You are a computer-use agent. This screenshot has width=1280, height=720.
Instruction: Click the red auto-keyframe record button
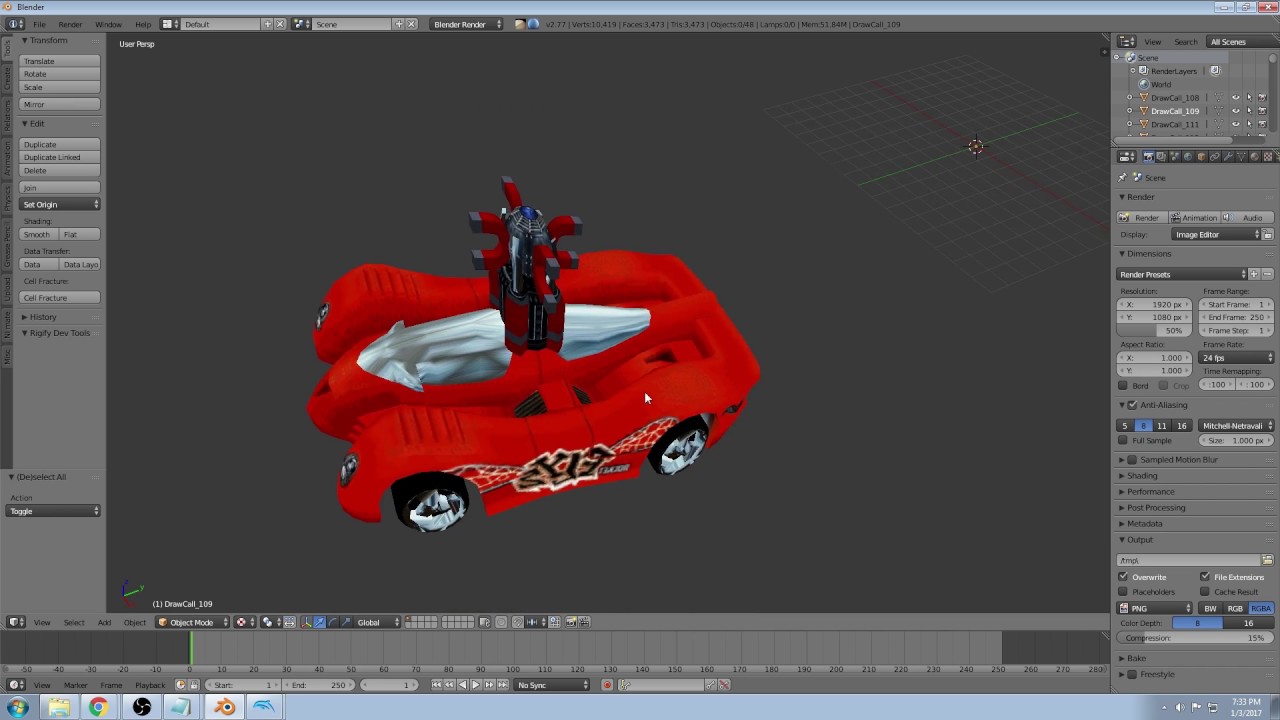coord(607,685)
